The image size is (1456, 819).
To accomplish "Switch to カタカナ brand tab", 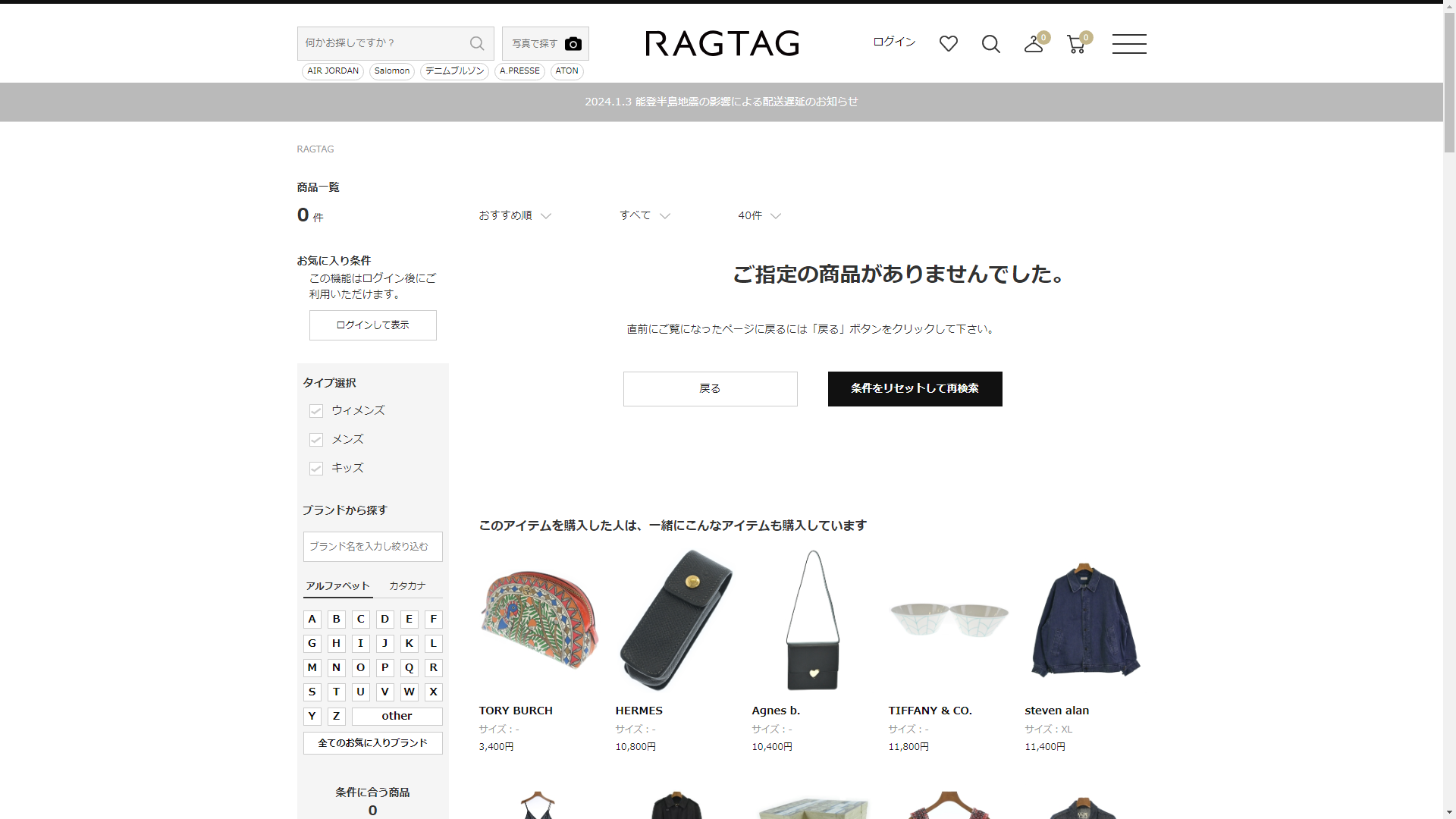I will click(407, 585).
